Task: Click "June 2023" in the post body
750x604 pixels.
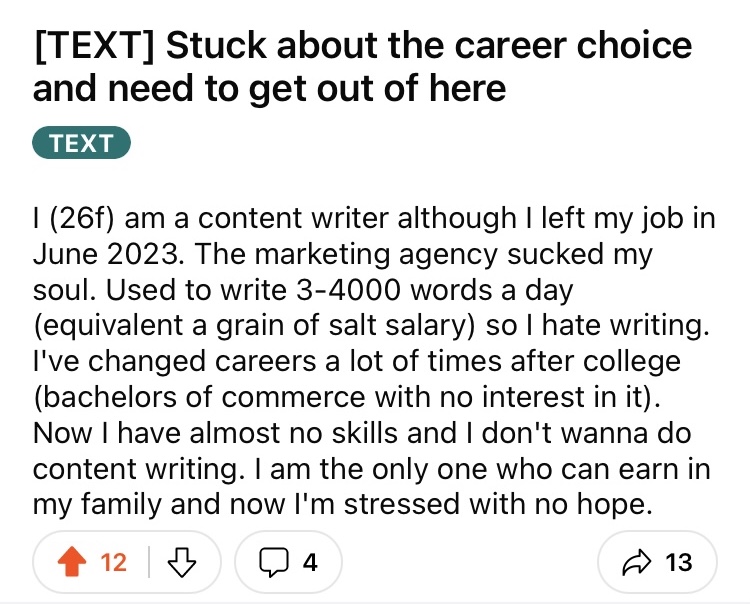Action: [x=108, y=253]
